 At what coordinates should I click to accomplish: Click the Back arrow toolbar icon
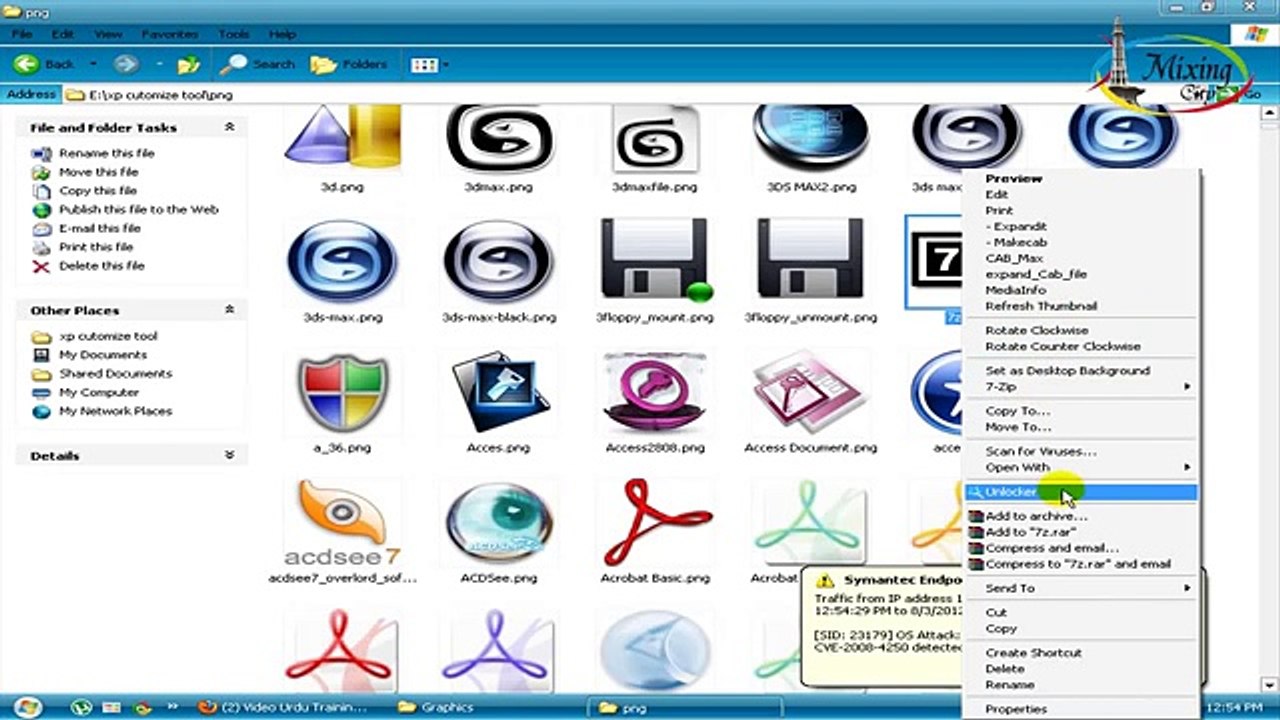[27, 64]
